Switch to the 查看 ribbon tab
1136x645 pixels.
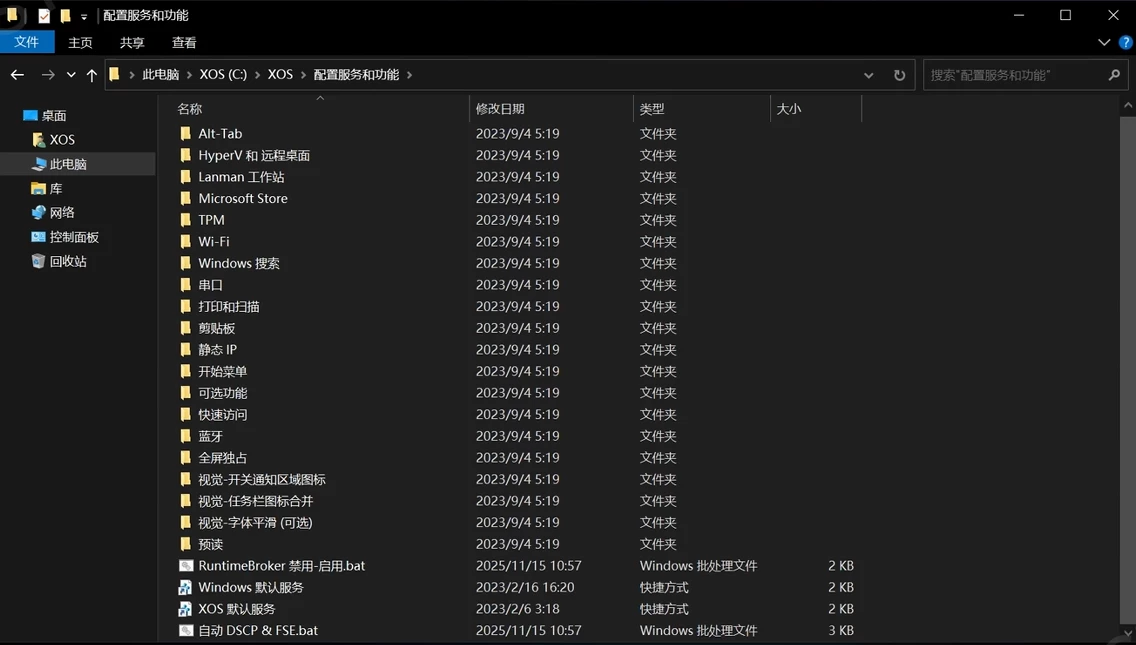pyautogui.click(x=184, y=42)
